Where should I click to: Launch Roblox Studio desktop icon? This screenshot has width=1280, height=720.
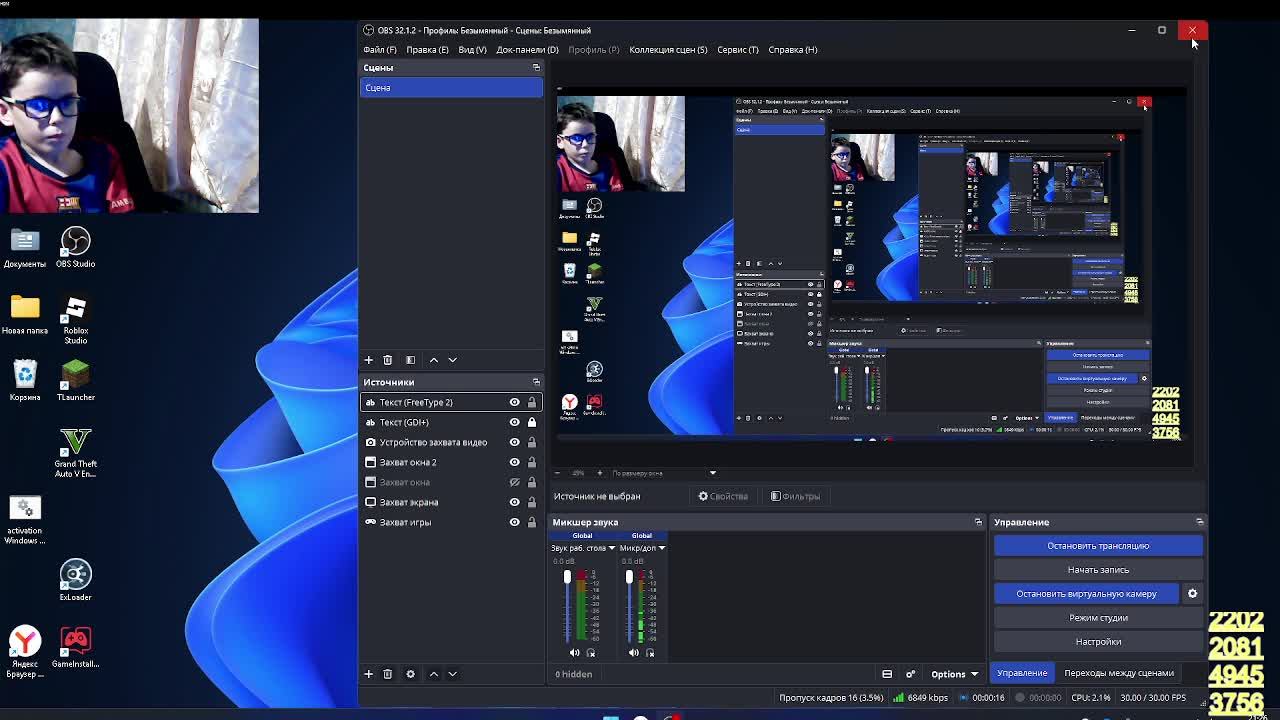point(75,320)
